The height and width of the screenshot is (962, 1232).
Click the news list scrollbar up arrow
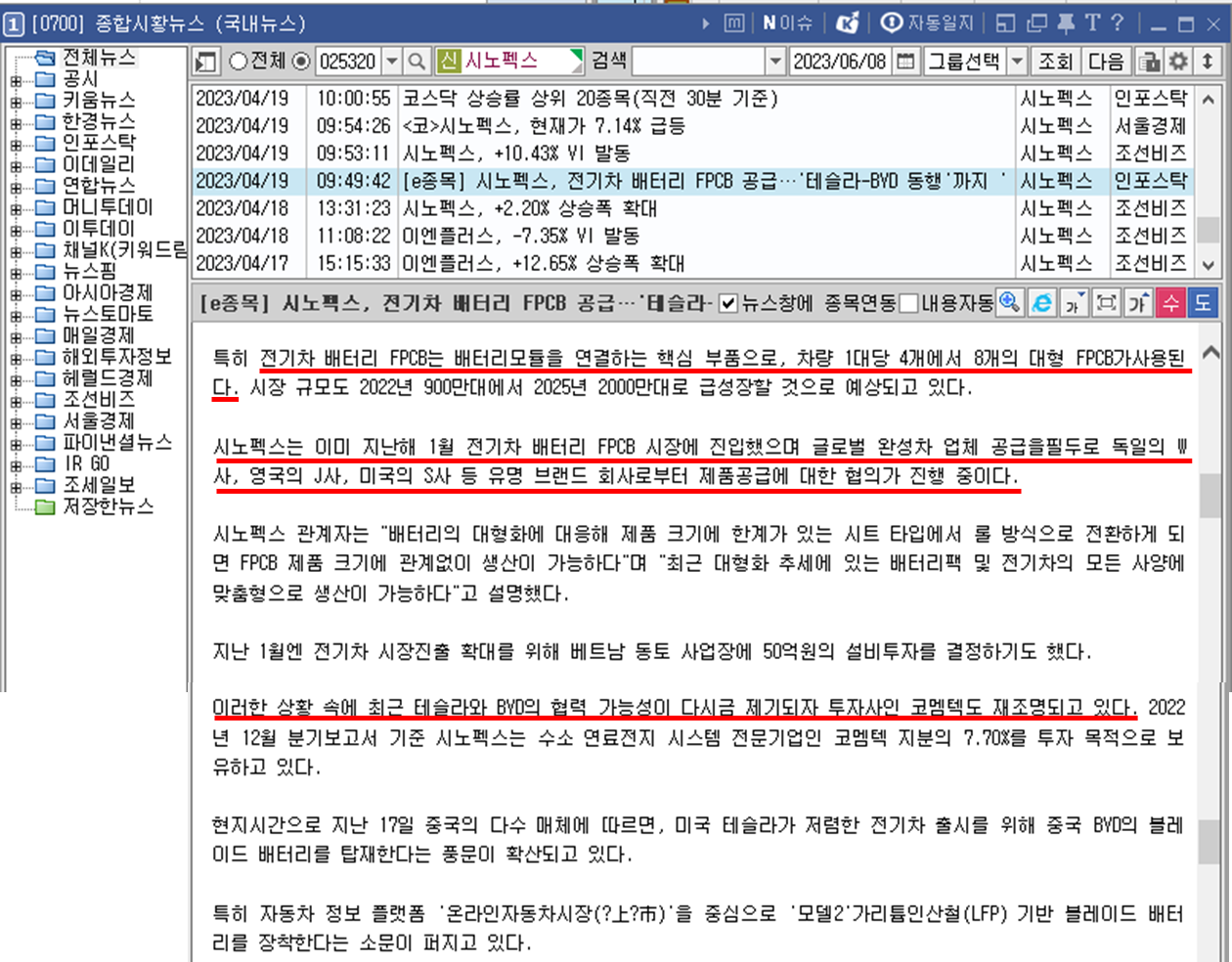coord(1209,99)
